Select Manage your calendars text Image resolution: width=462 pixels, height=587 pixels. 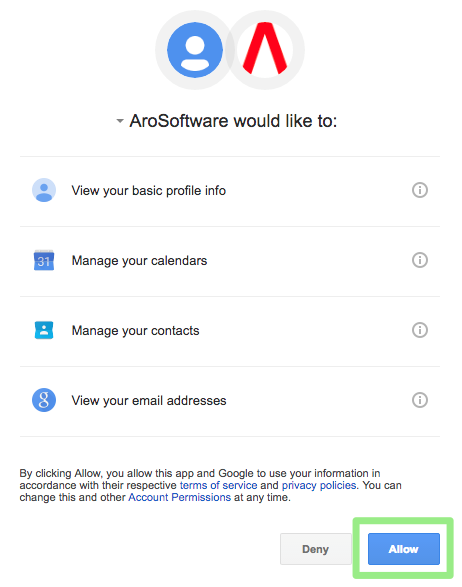139,261
